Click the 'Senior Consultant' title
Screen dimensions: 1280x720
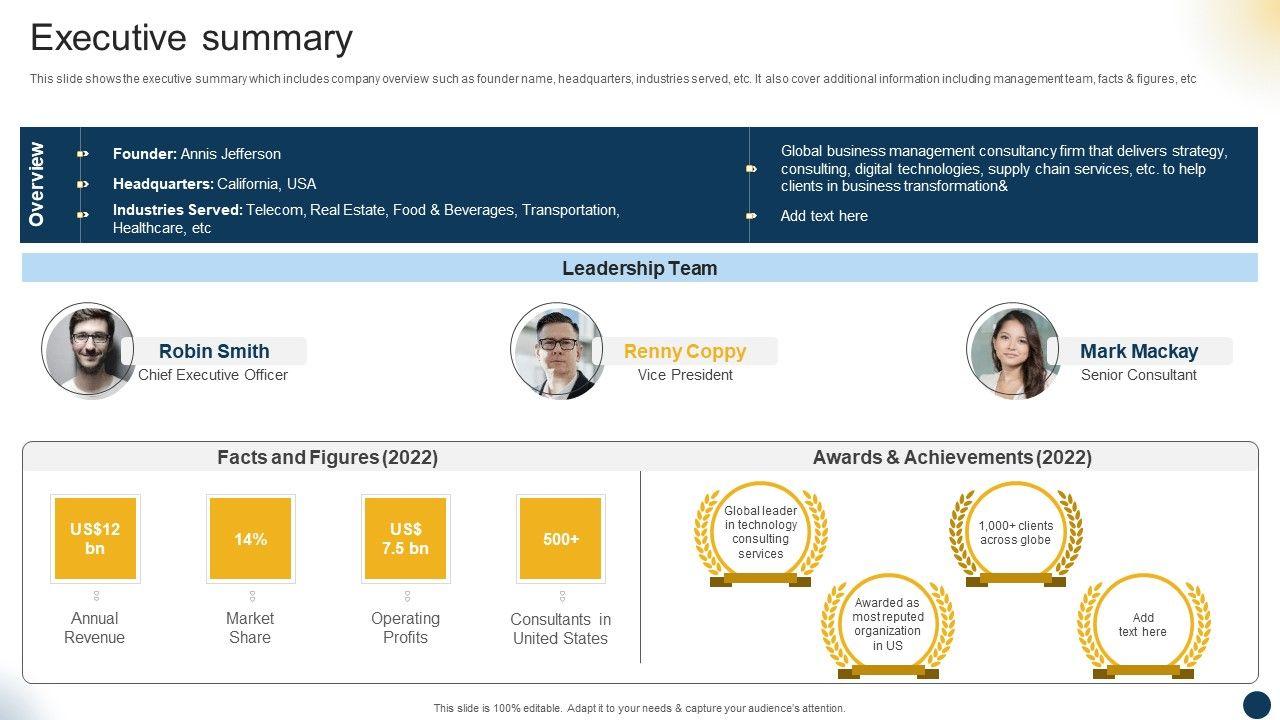pos(1139,375)
